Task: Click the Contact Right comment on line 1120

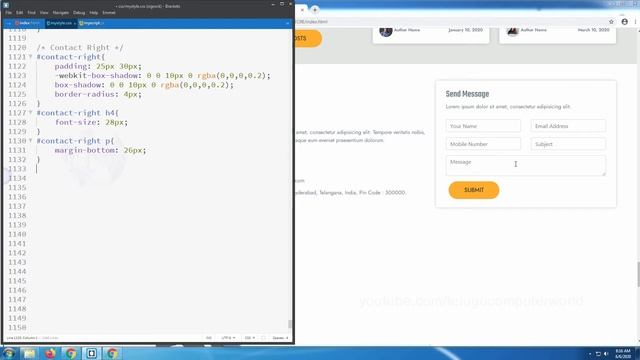Action: 80,48
